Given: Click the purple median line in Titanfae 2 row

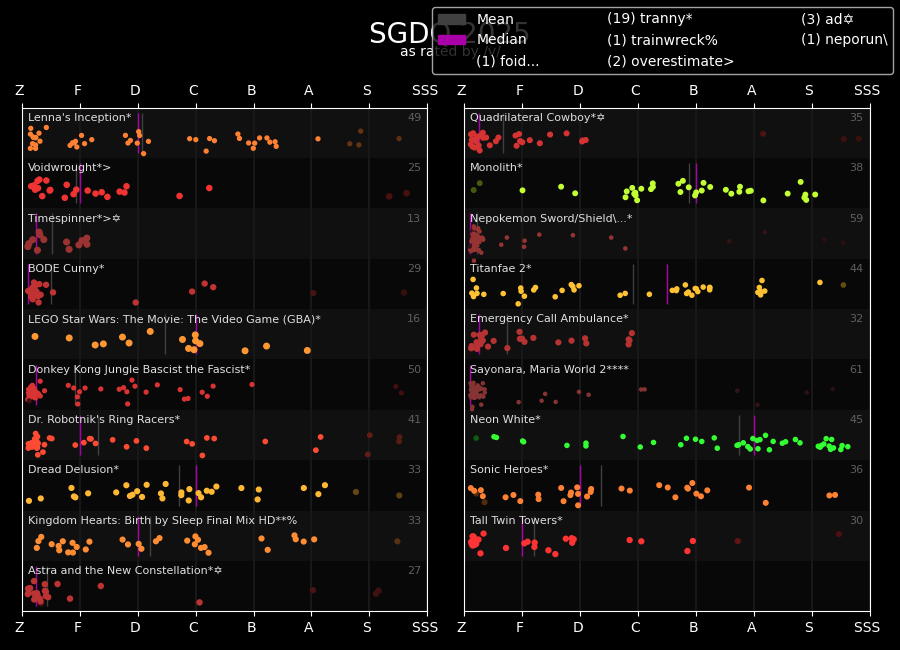Looking at the screenshot, I should [668, 284].
